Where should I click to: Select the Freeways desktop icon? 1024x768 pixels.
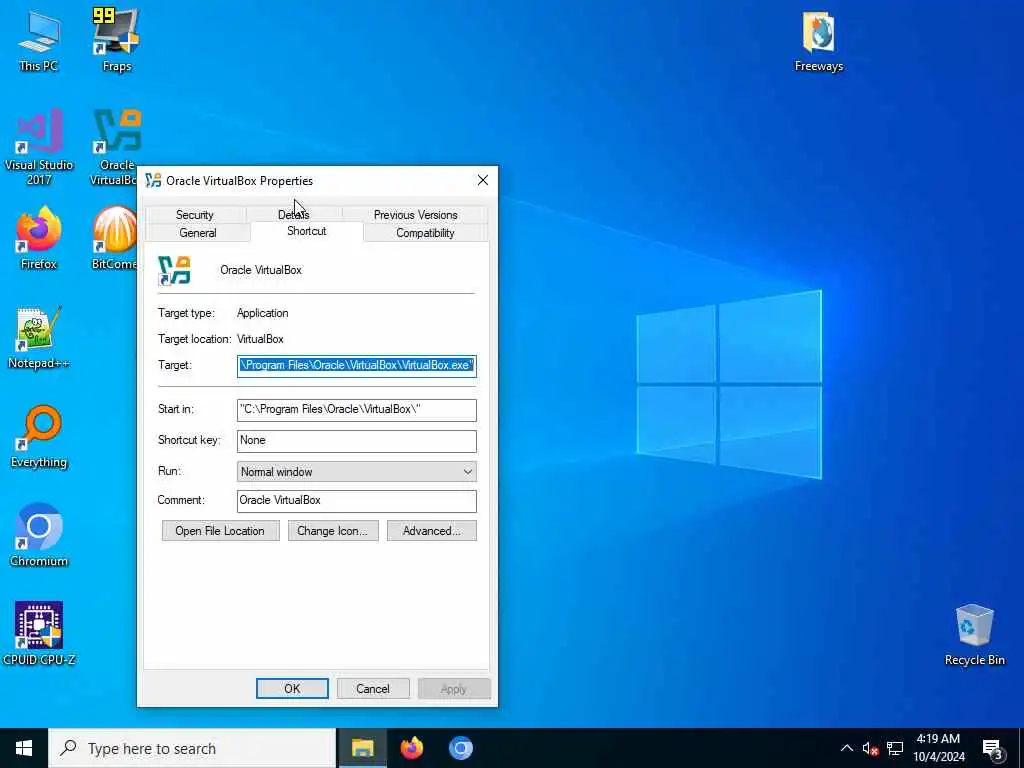click(818, 42)
